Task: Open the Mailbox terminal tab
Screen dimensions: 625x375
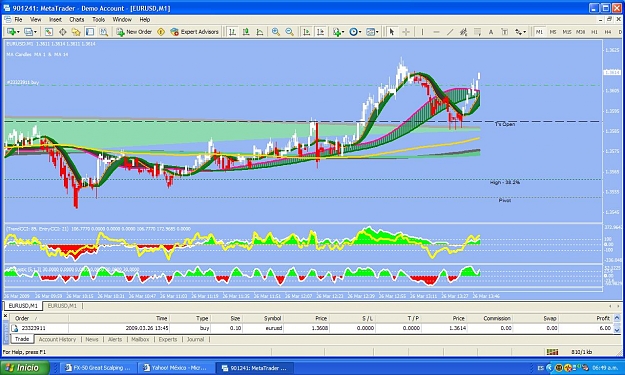Action: [140, 340]
